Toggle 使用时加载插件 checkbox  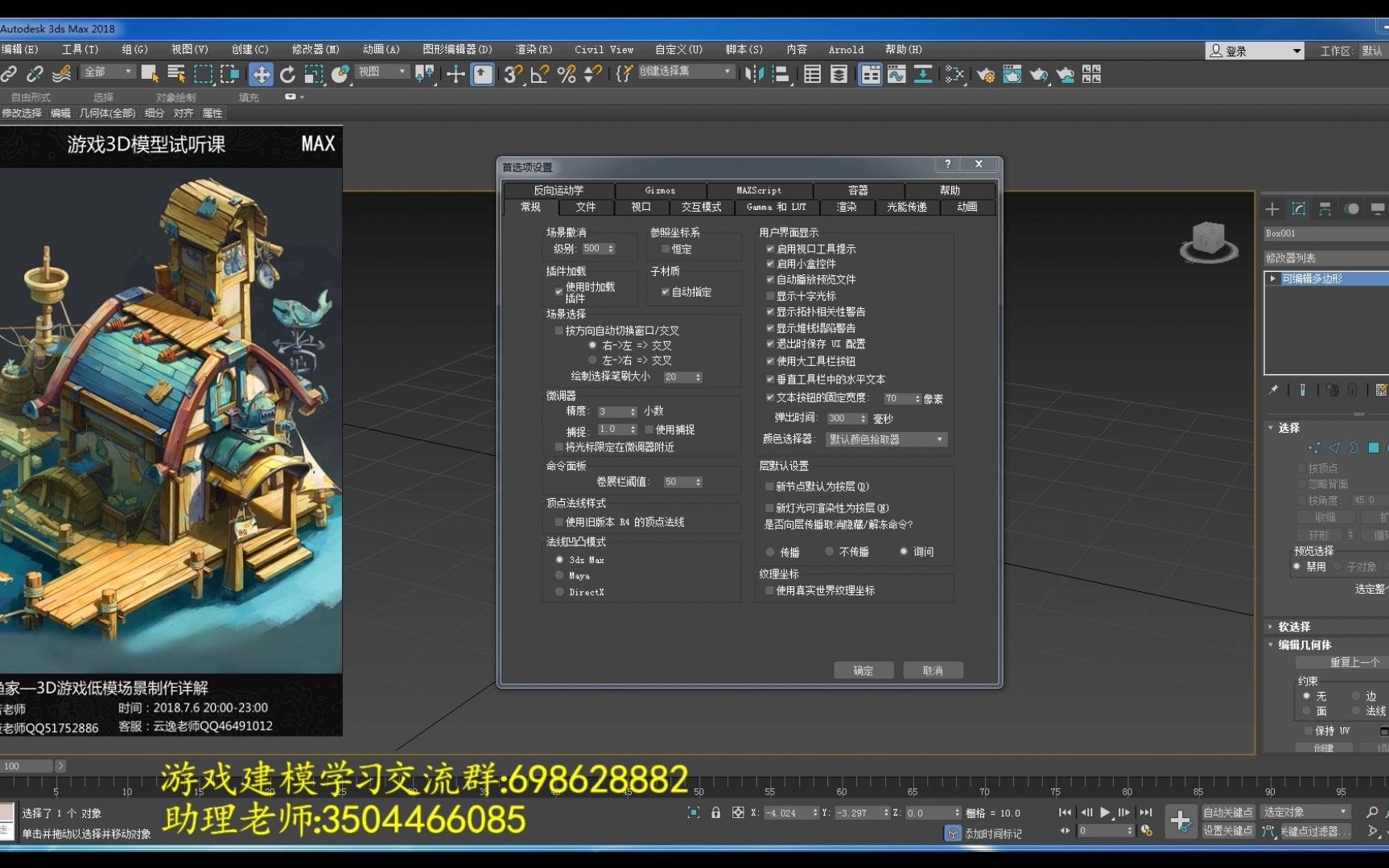pos(558,292)
